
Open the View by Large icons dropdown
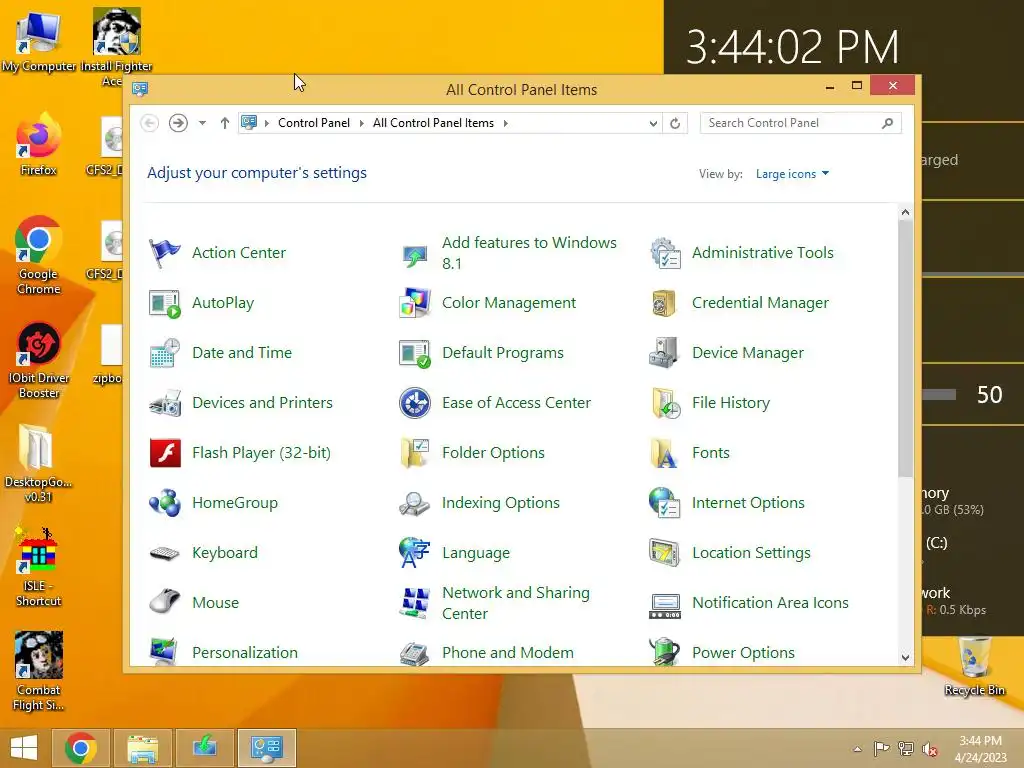coord(792,174)
